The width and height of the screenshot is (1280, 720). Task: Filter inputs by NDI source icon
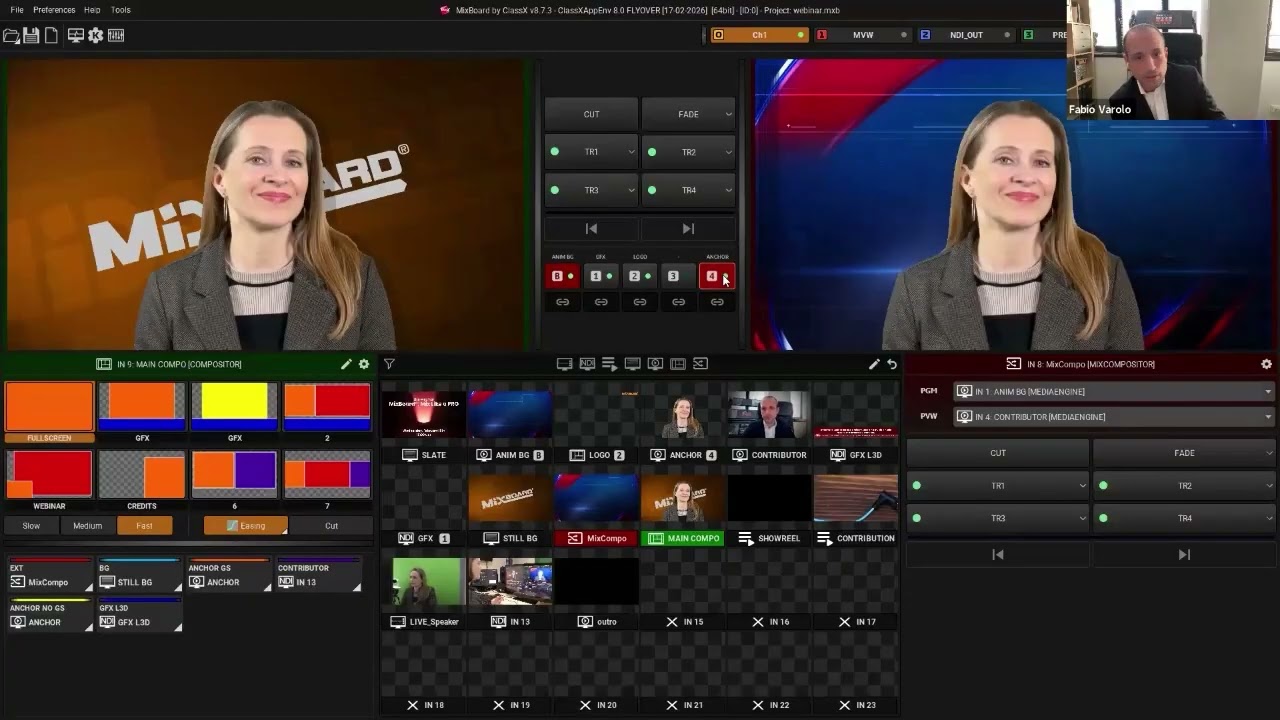tap(587, 364)
